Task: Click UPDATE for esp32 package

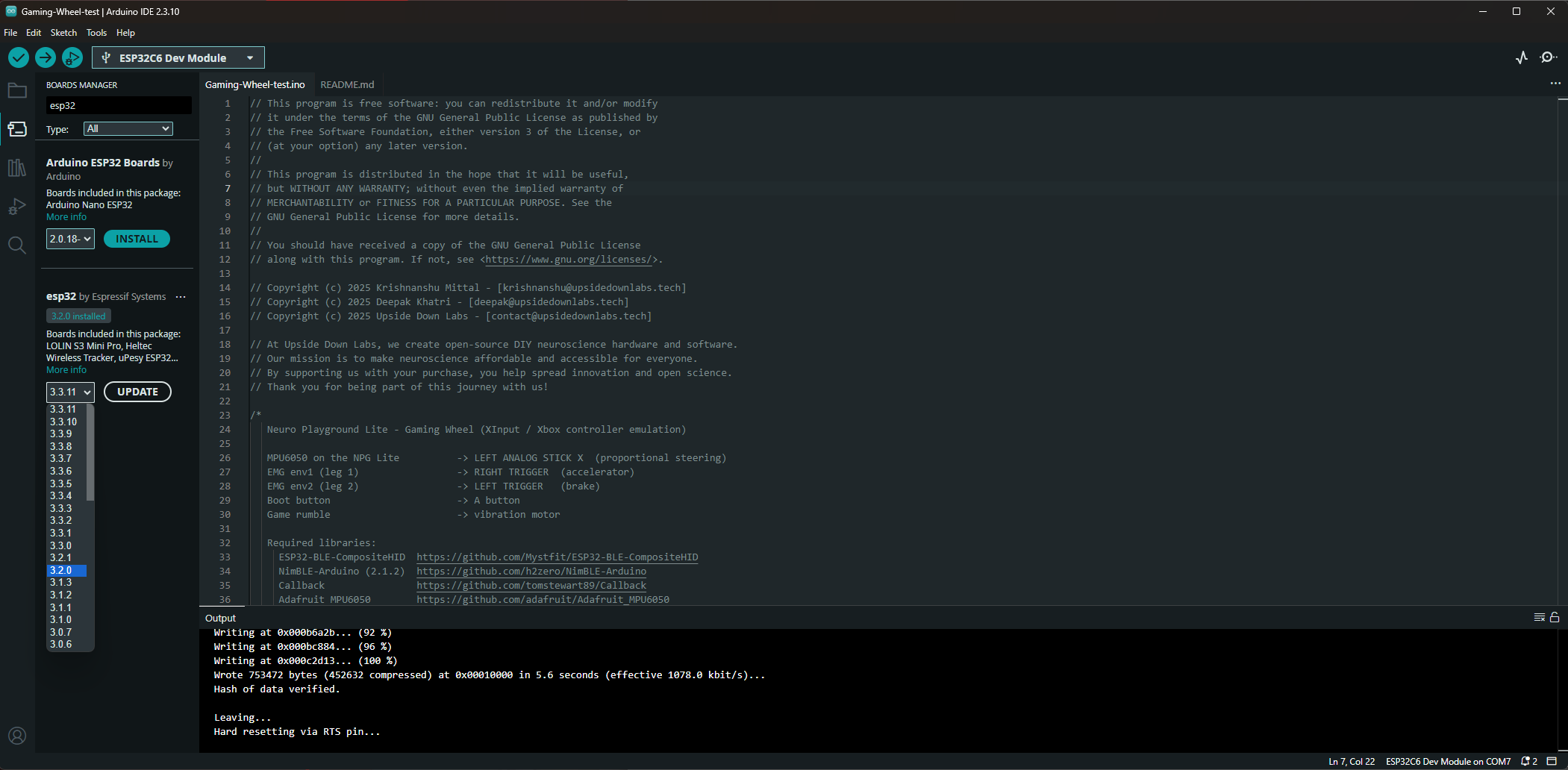Action: click(x=137, y=392)
